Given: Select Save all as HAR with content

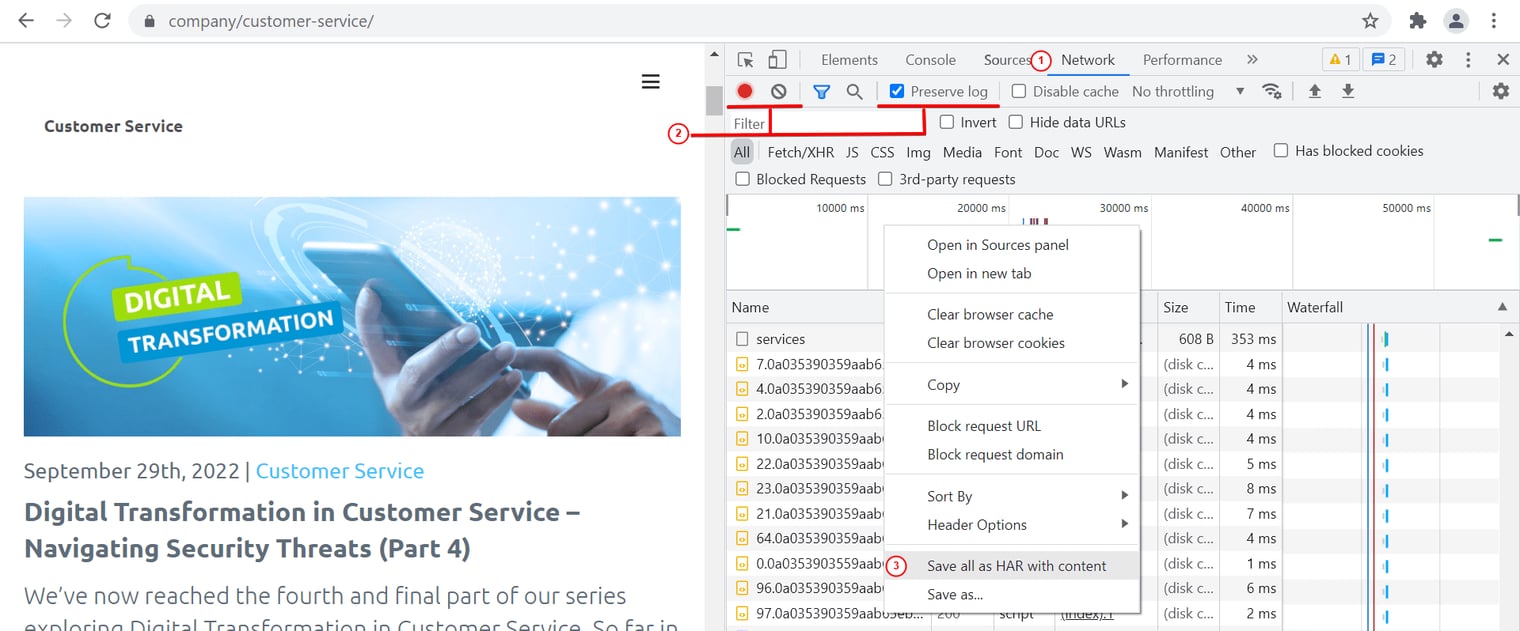Looking at the screenshot, I should (1016, 566).
